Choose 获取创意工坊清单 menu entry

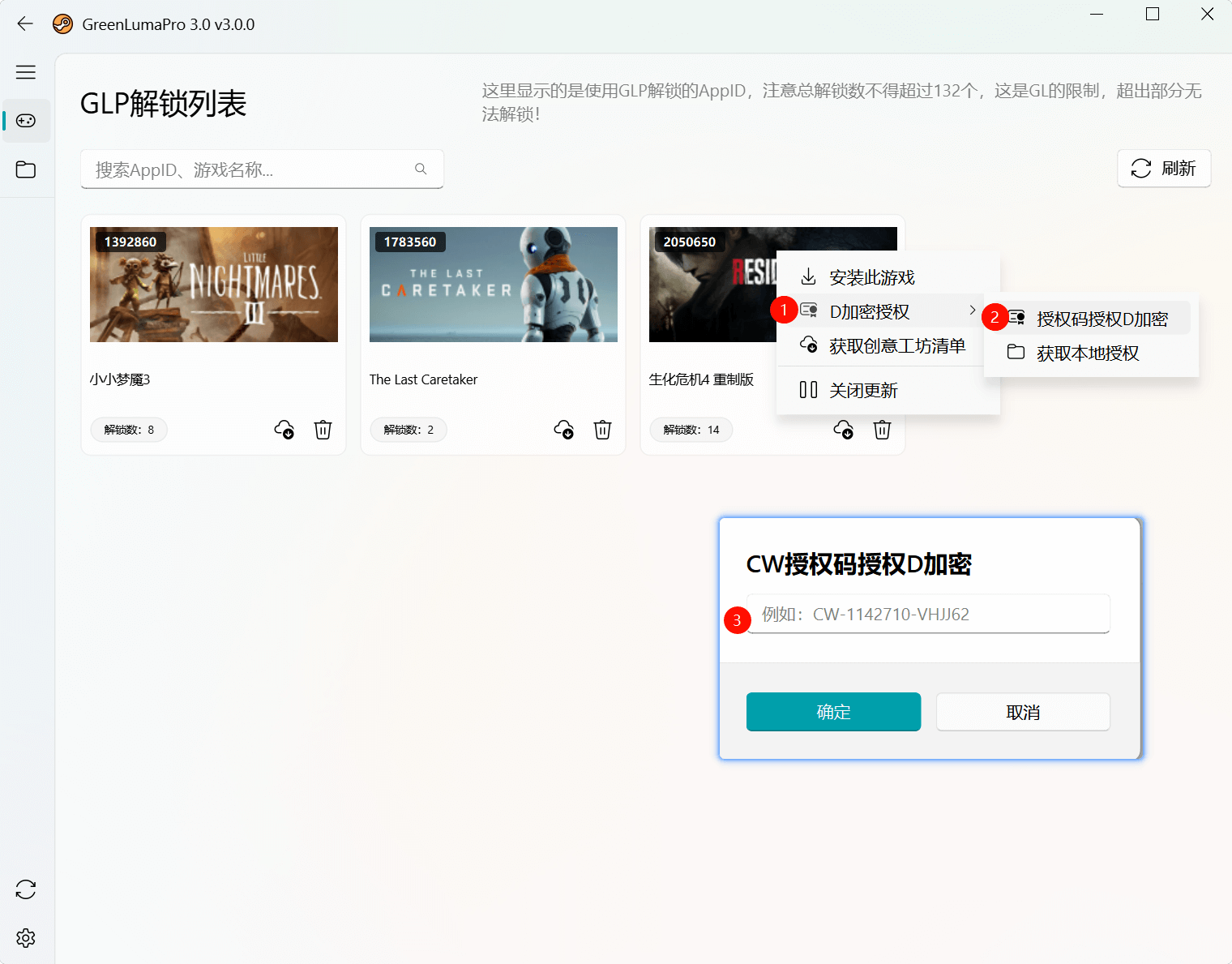click(896, 346)
